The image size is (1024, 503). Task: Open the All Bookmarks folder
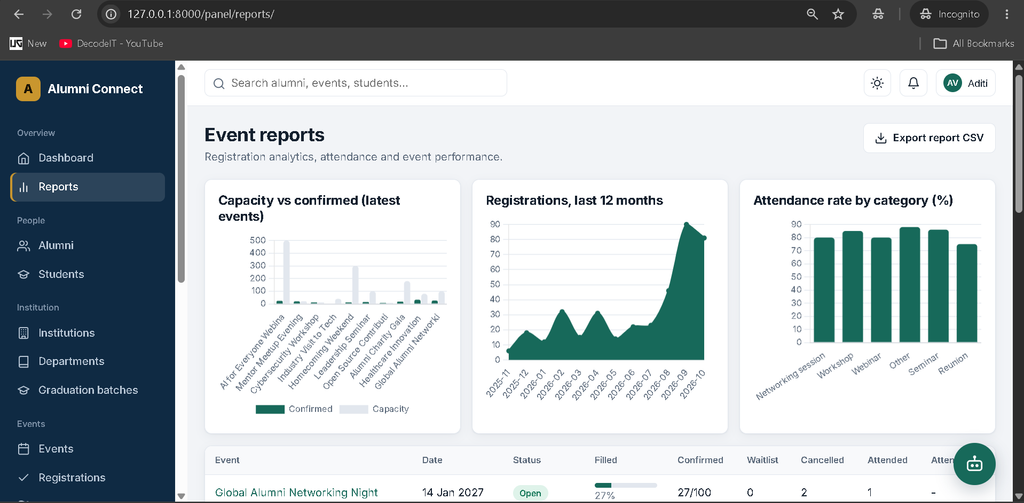tap(973, 43)
